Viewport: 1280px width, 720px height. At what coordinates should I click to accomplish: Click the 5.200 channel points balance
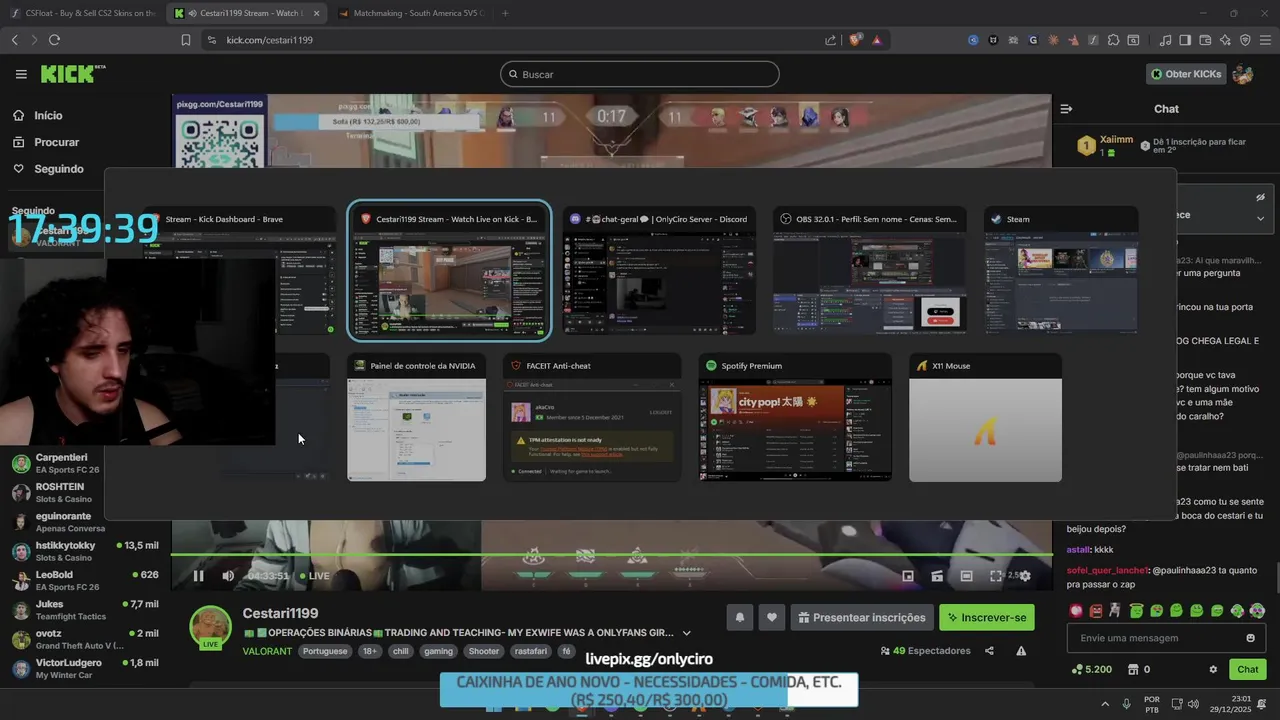tap(1091, 669)
